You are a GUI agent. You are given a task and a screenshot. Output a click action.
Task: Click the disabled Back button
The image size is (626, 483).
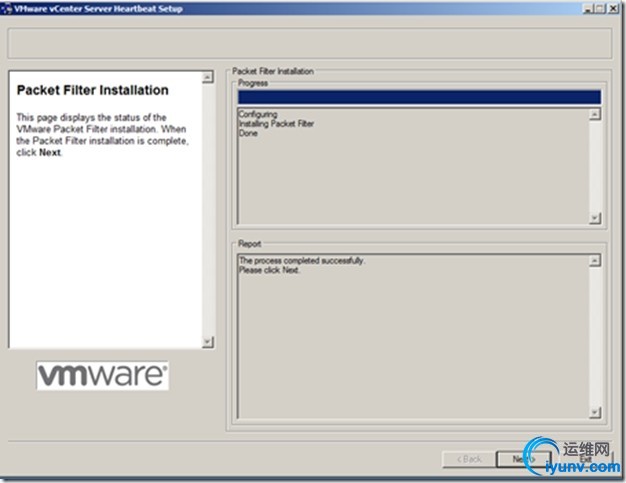(469, 459)
